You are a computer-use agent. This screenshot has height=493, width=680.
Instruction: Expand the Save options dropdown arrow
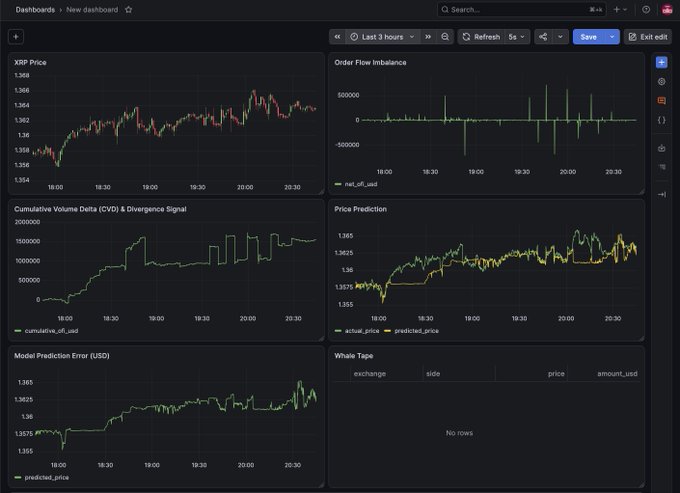click(611, 37)
